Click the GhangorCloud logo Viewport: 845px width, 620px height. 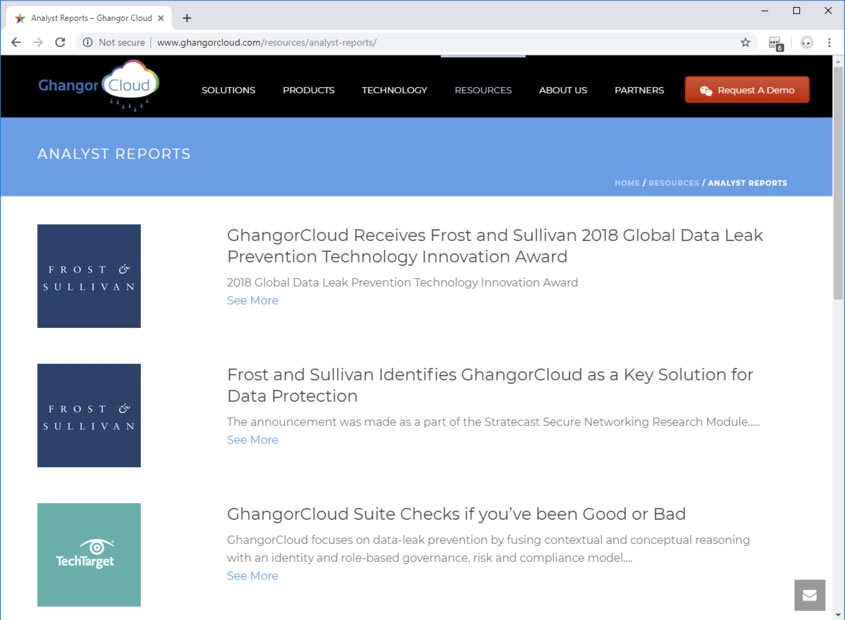(x=98, y=86)
